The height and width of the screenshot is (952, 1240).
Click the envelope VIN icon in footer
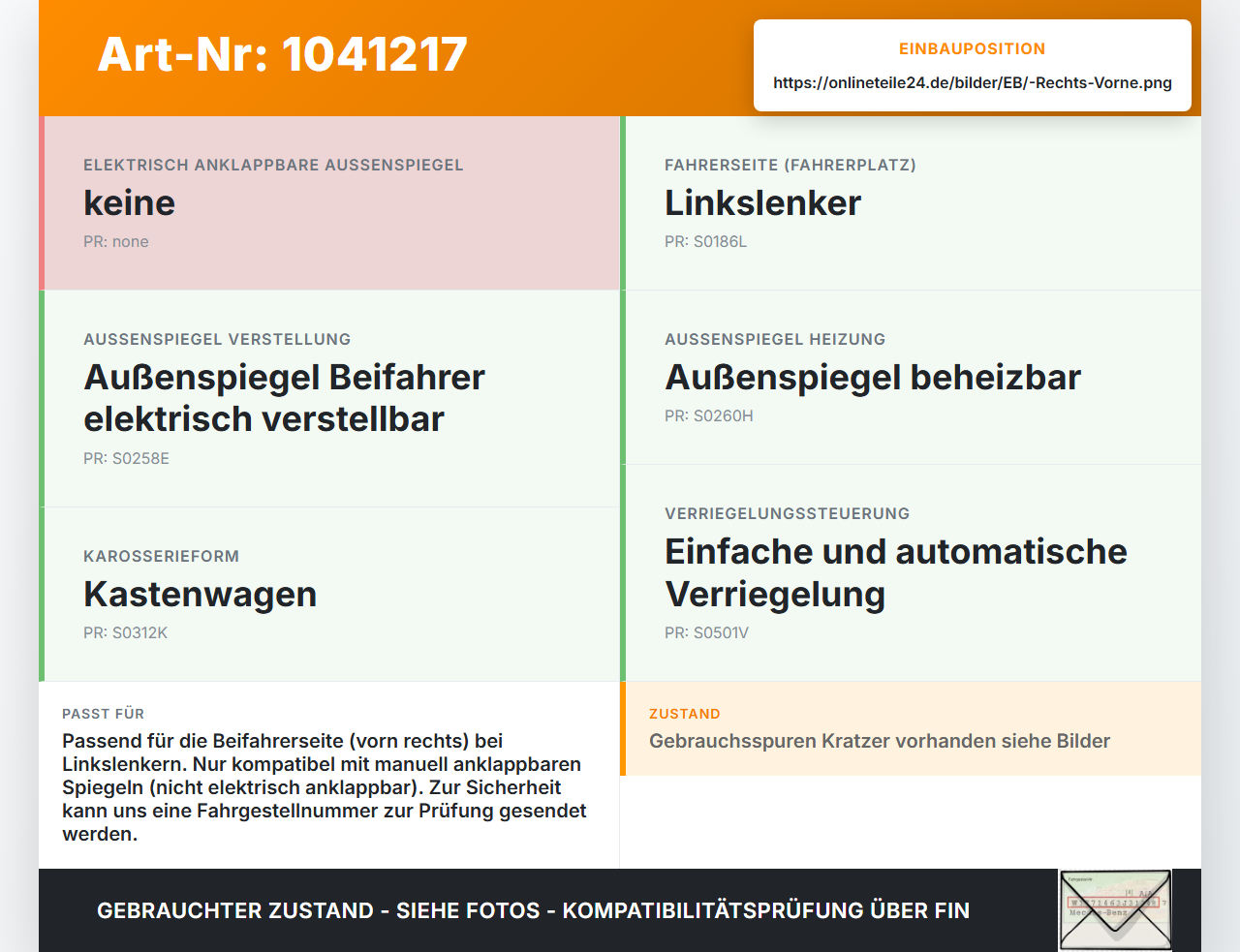point(1115,910)
